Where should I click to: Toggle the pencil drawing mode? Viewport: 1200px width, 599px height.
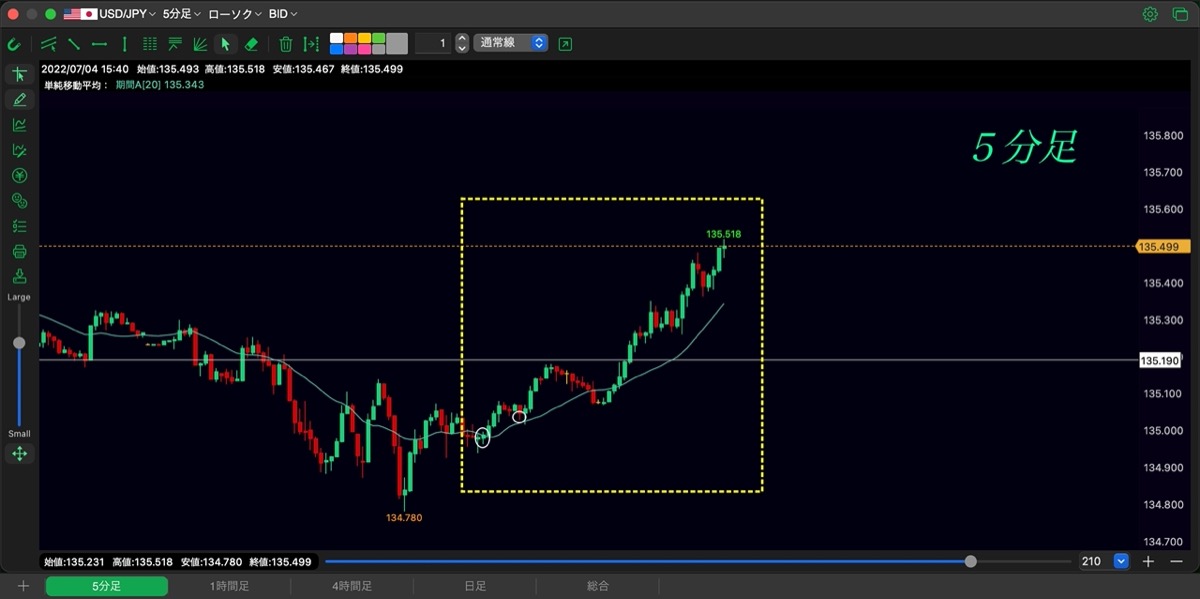click(x=19, y=99)
